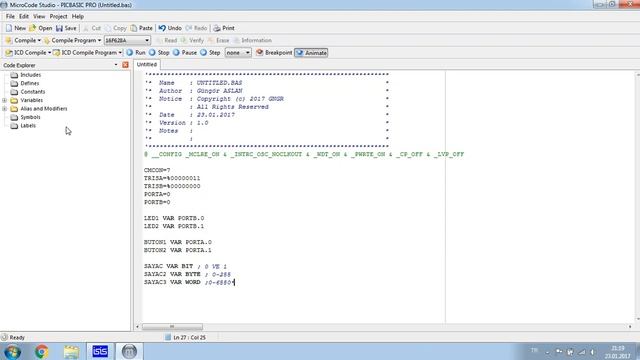Open the ICD Compile Program dropdown arrow

[x=120, y=53]
